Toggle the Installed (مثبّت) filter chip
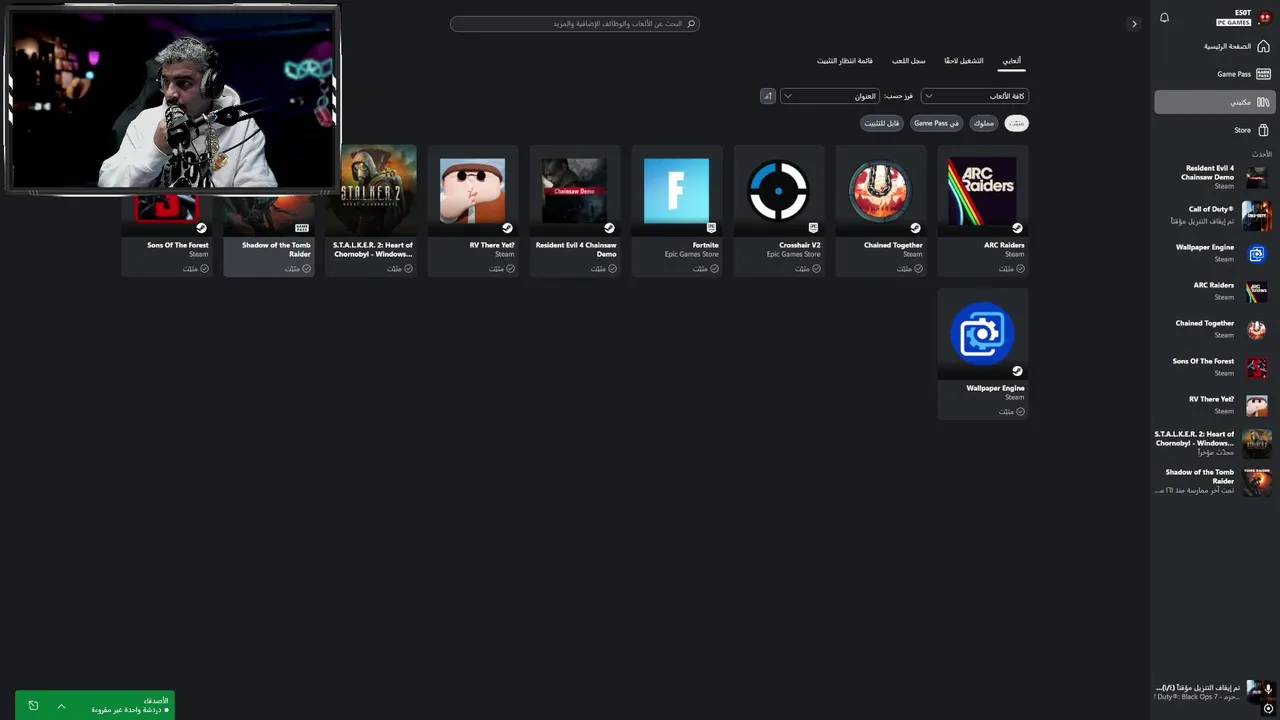 (1016, 123)
